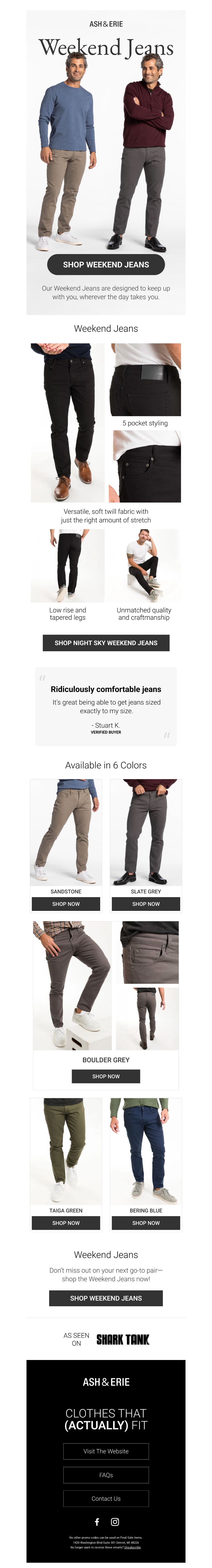
Task: Shop now for Taiga Green jeans
Action: click(x=66, y=1223)
